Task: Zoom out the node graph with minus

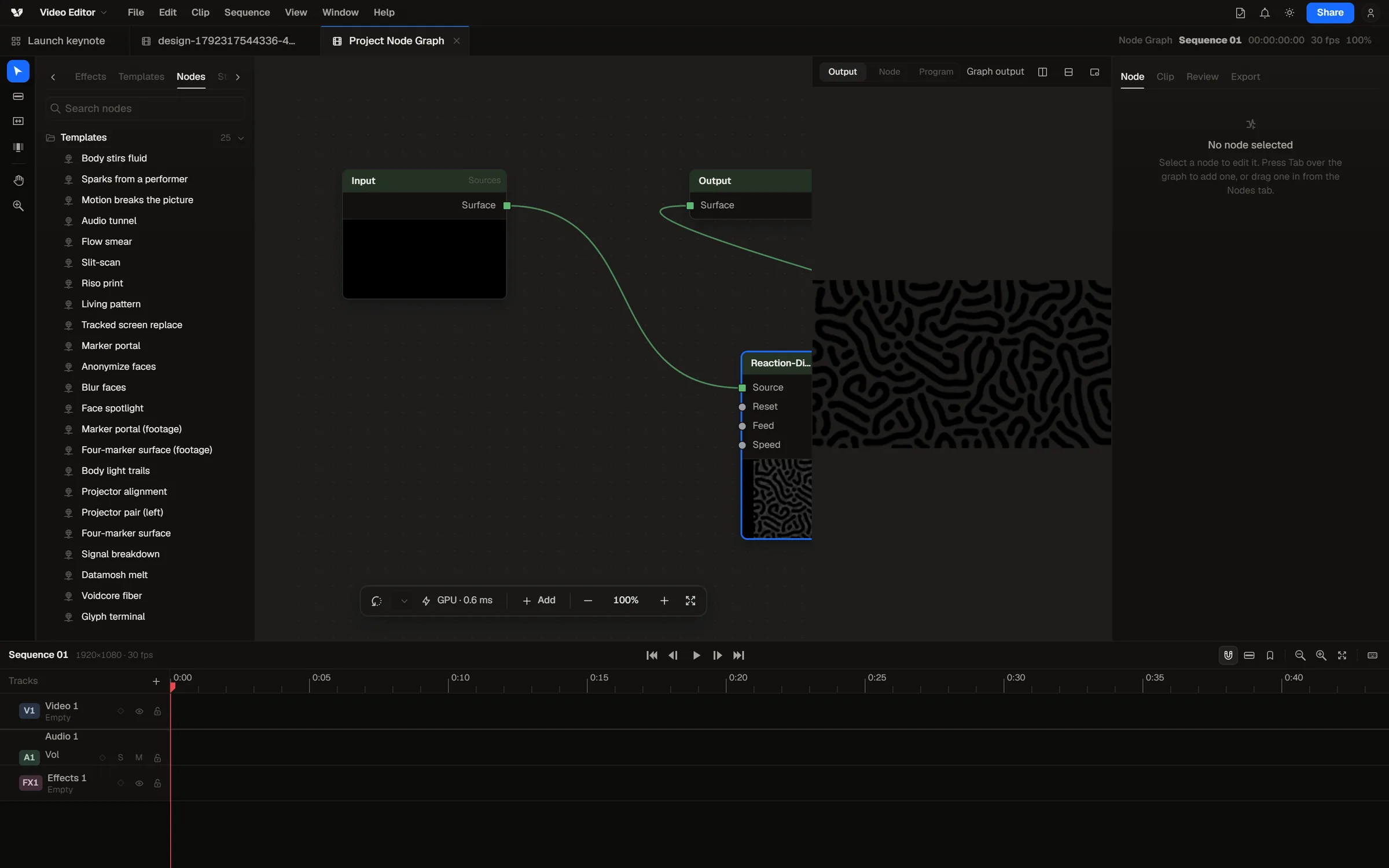Action: pos(587,601)
